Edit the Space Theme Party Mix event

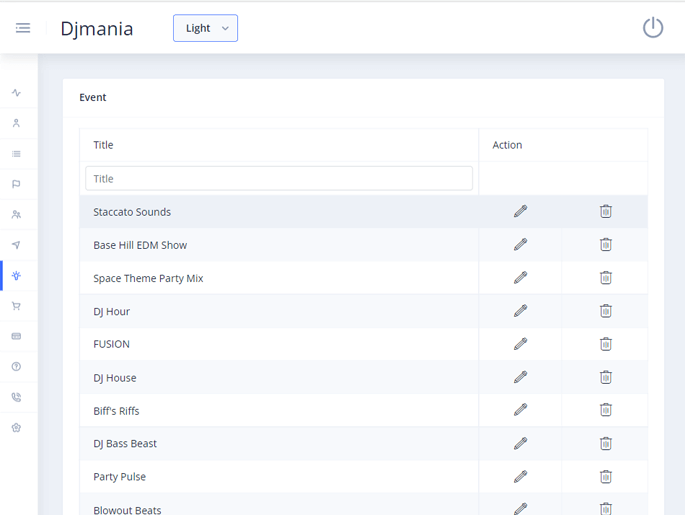(x=520, y=278)
